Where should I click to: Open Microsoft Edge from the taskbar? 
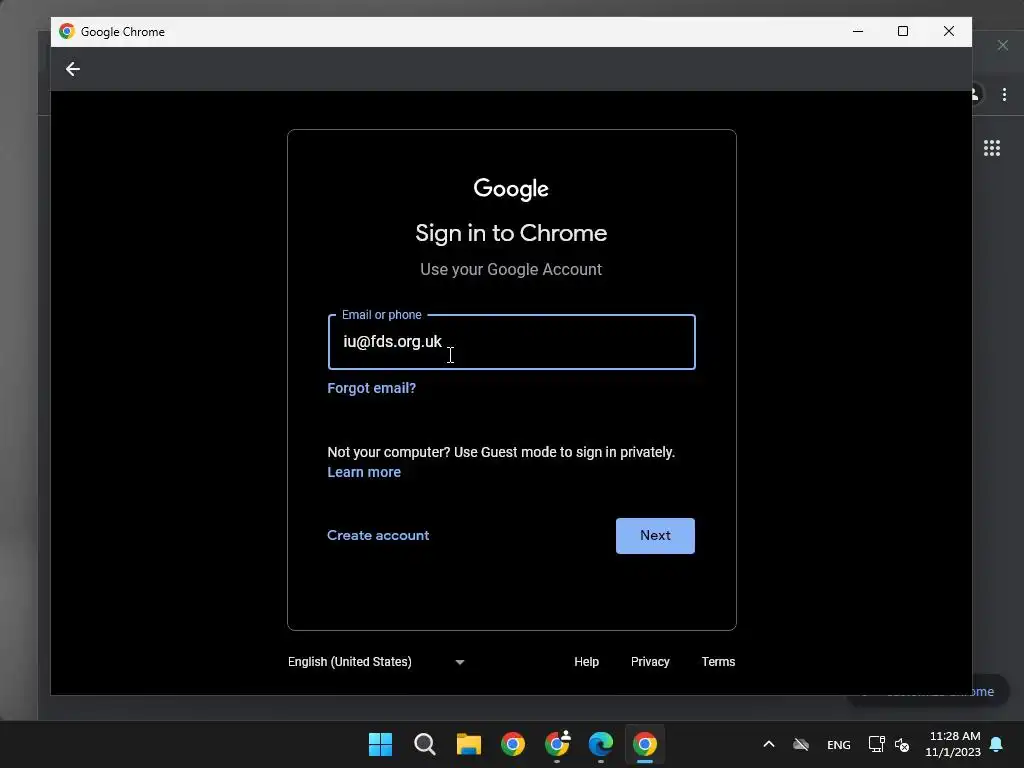601,744
